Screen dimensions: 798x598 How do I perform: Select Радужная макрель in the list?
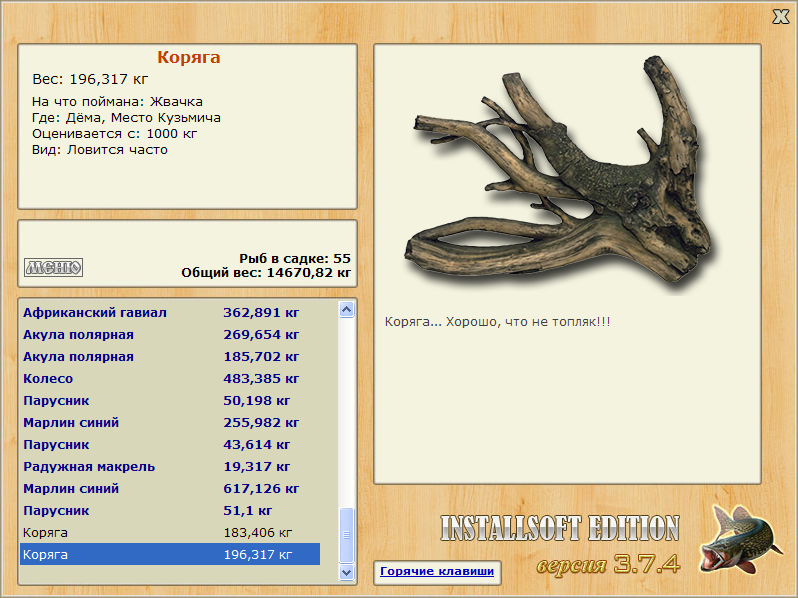coord(170,466)
